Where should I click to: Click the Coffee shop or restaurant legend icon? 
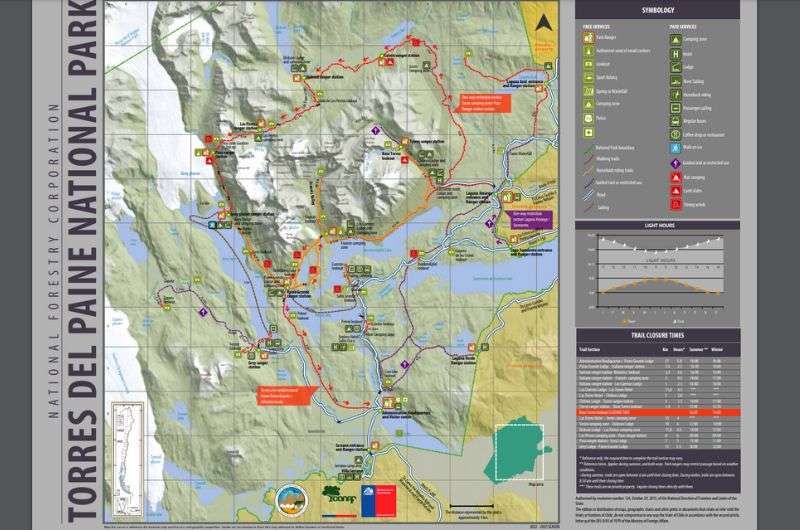pos(676,135)
